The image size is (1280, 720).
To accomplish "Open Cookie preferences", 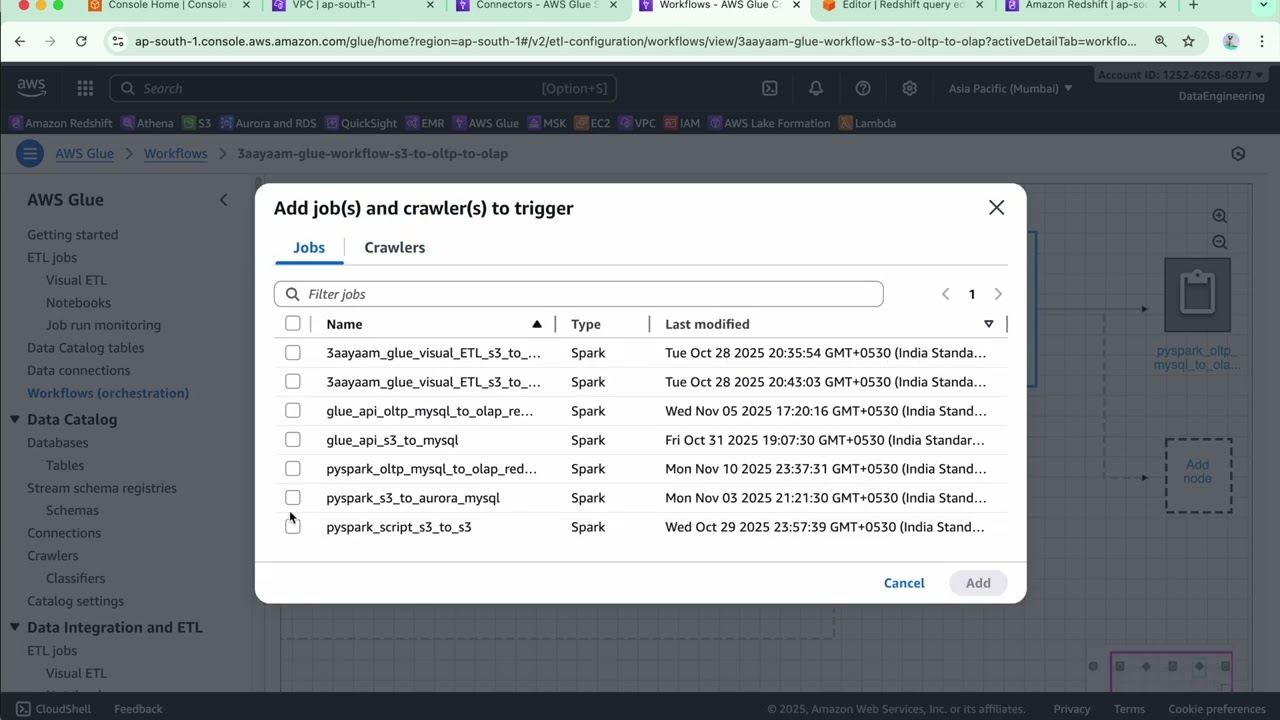I will click(x=1217, y=709).
